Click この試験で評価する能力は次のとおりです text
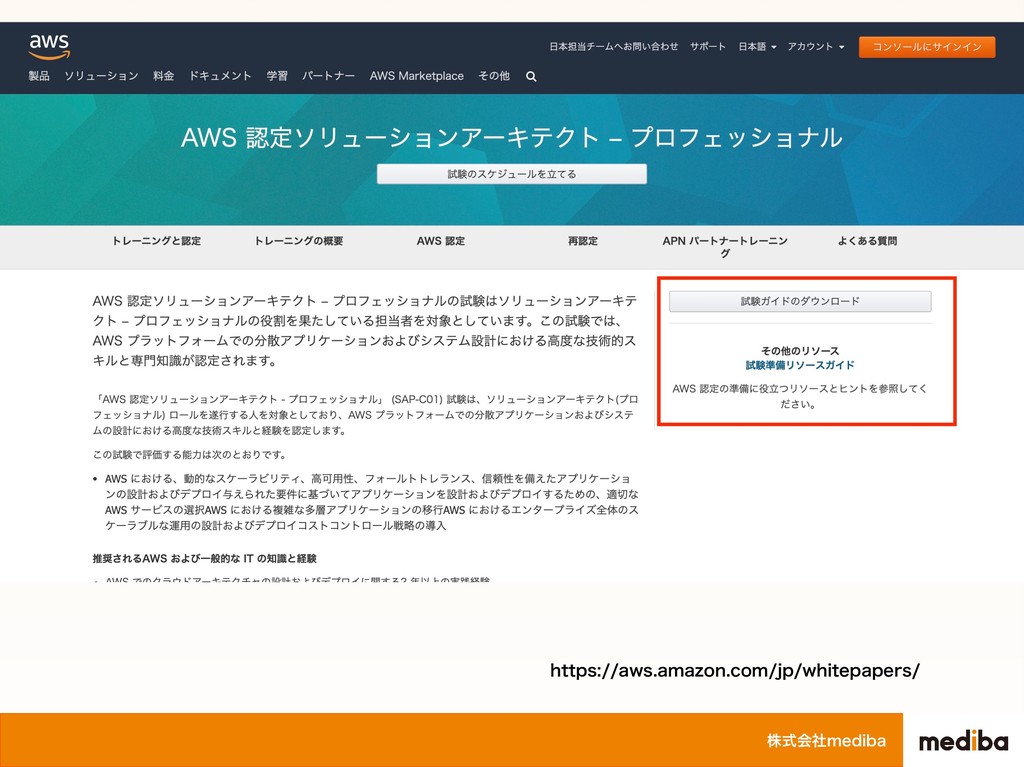The height and width of the screenshot is (767, 1024). 189,455
